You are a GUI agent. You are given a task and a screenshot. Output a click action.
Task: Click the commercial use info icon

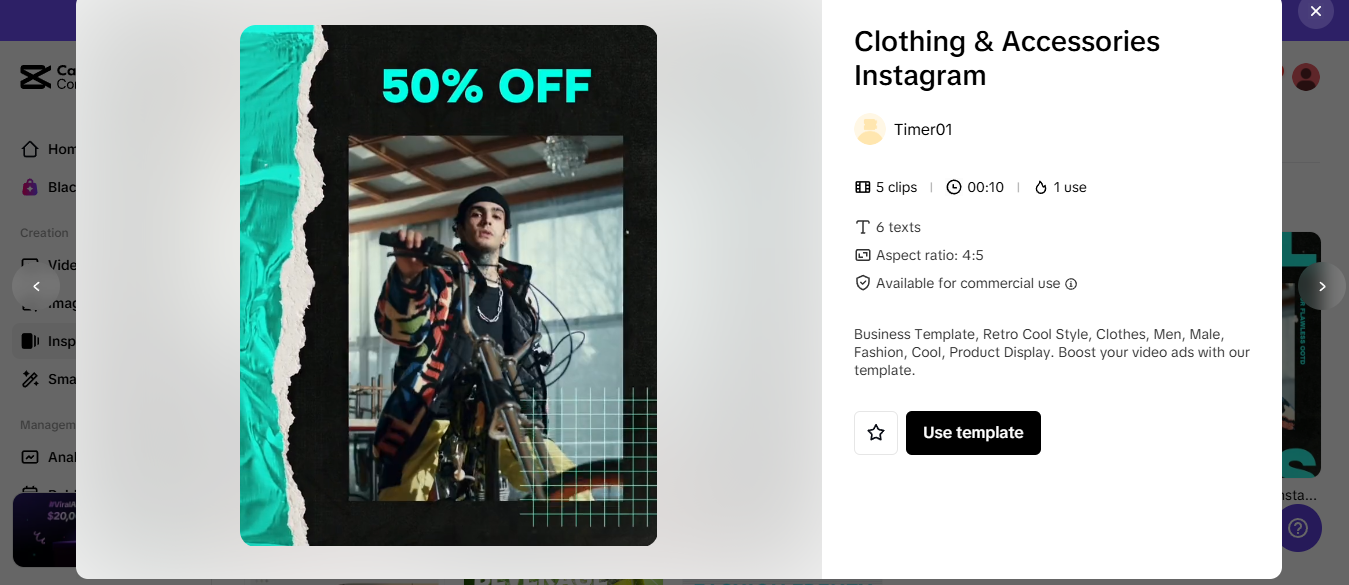(1071, 284)
